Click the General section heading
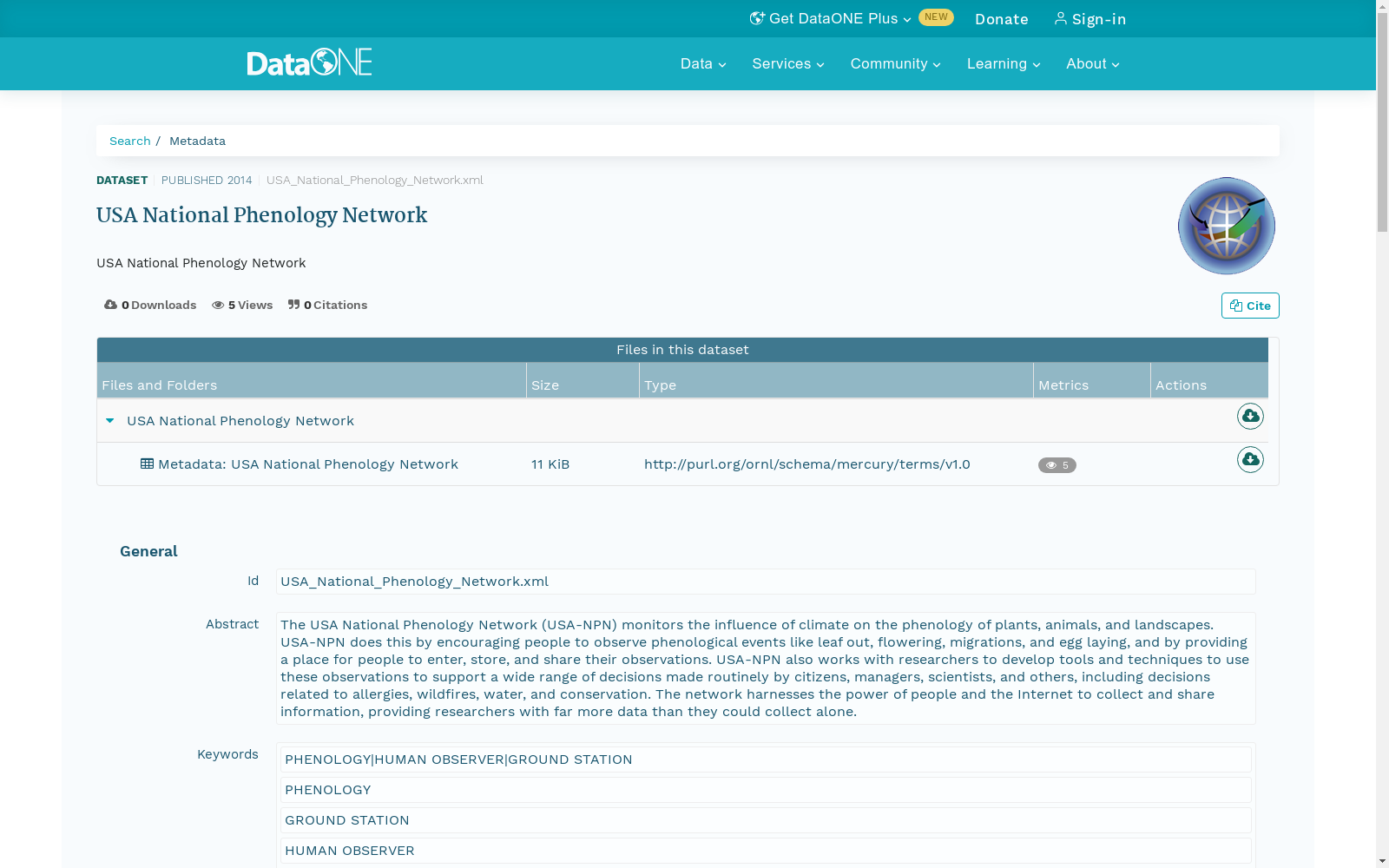 coord(148,551)
